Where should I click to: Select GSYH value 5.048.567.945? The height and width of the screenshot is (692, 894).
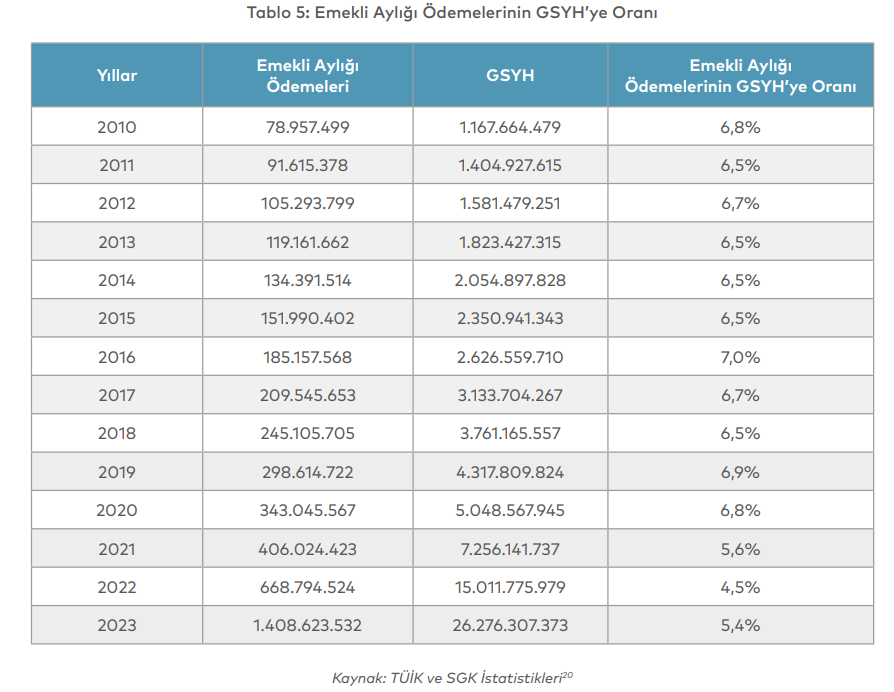(510, 510)
